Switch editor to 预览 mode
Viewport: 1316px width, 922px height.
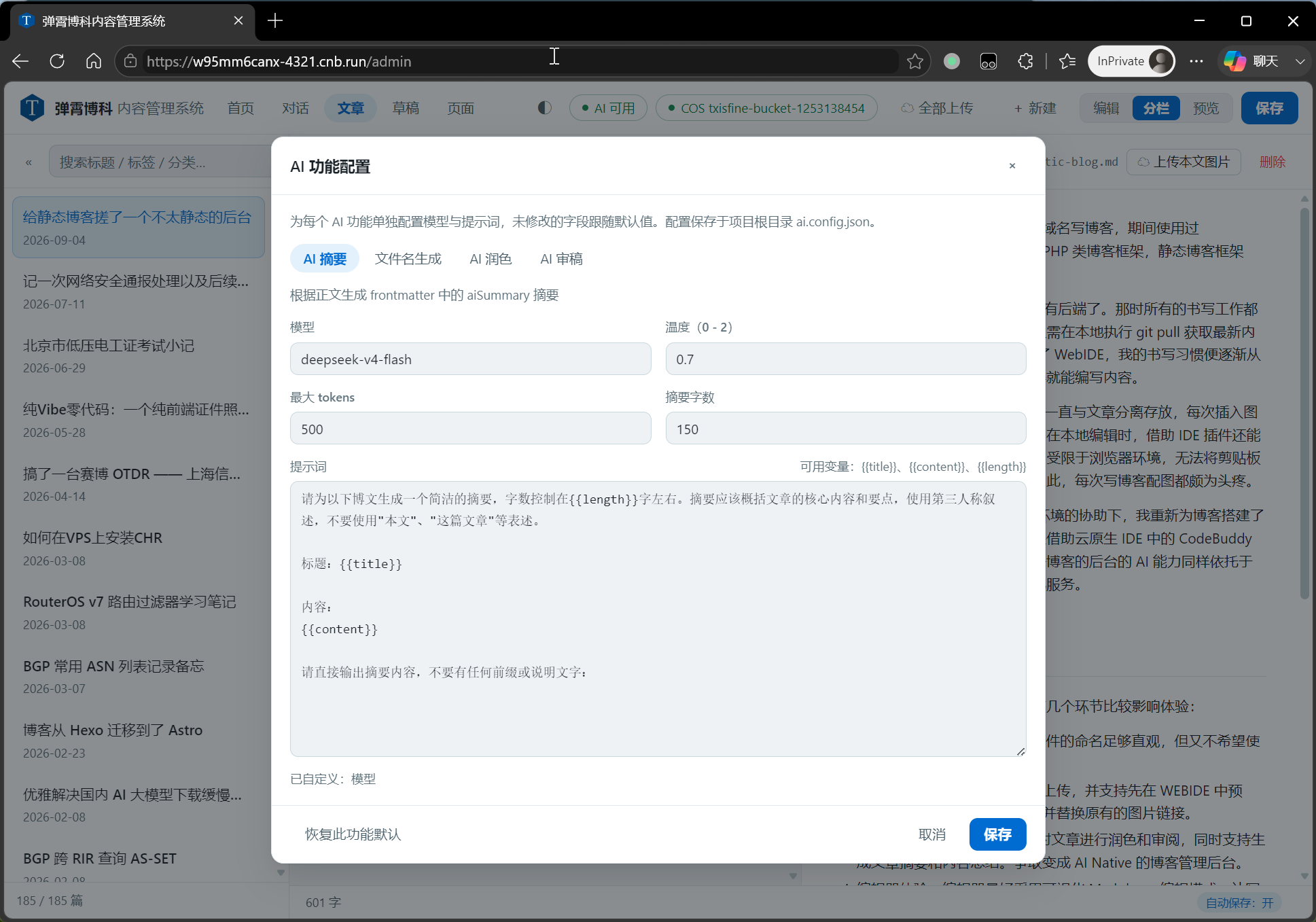(1206, 108)
